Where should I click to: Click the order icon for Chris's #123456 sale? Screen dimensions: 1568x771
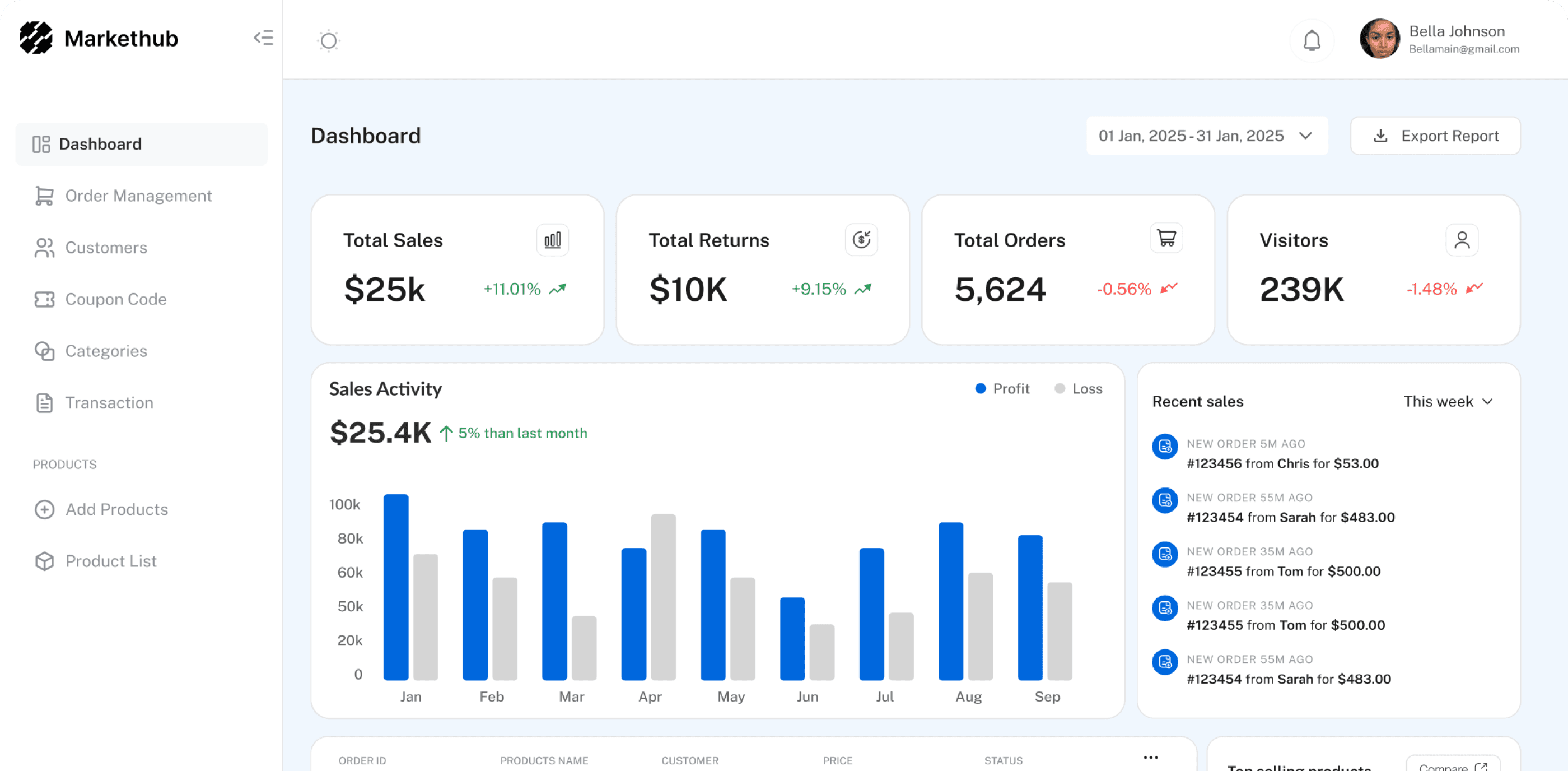[x=1164, y=447]
